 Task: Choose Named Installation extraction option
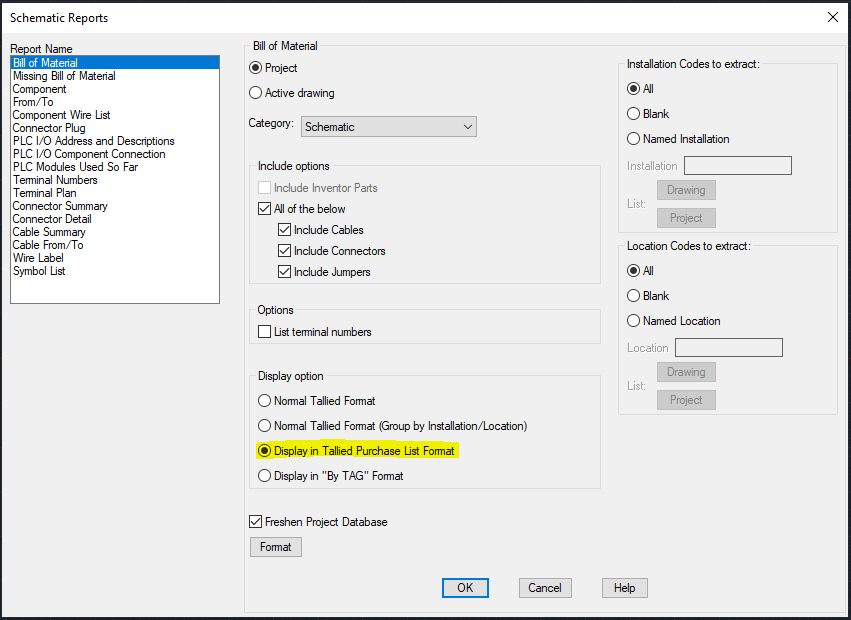tap(636, 139)
